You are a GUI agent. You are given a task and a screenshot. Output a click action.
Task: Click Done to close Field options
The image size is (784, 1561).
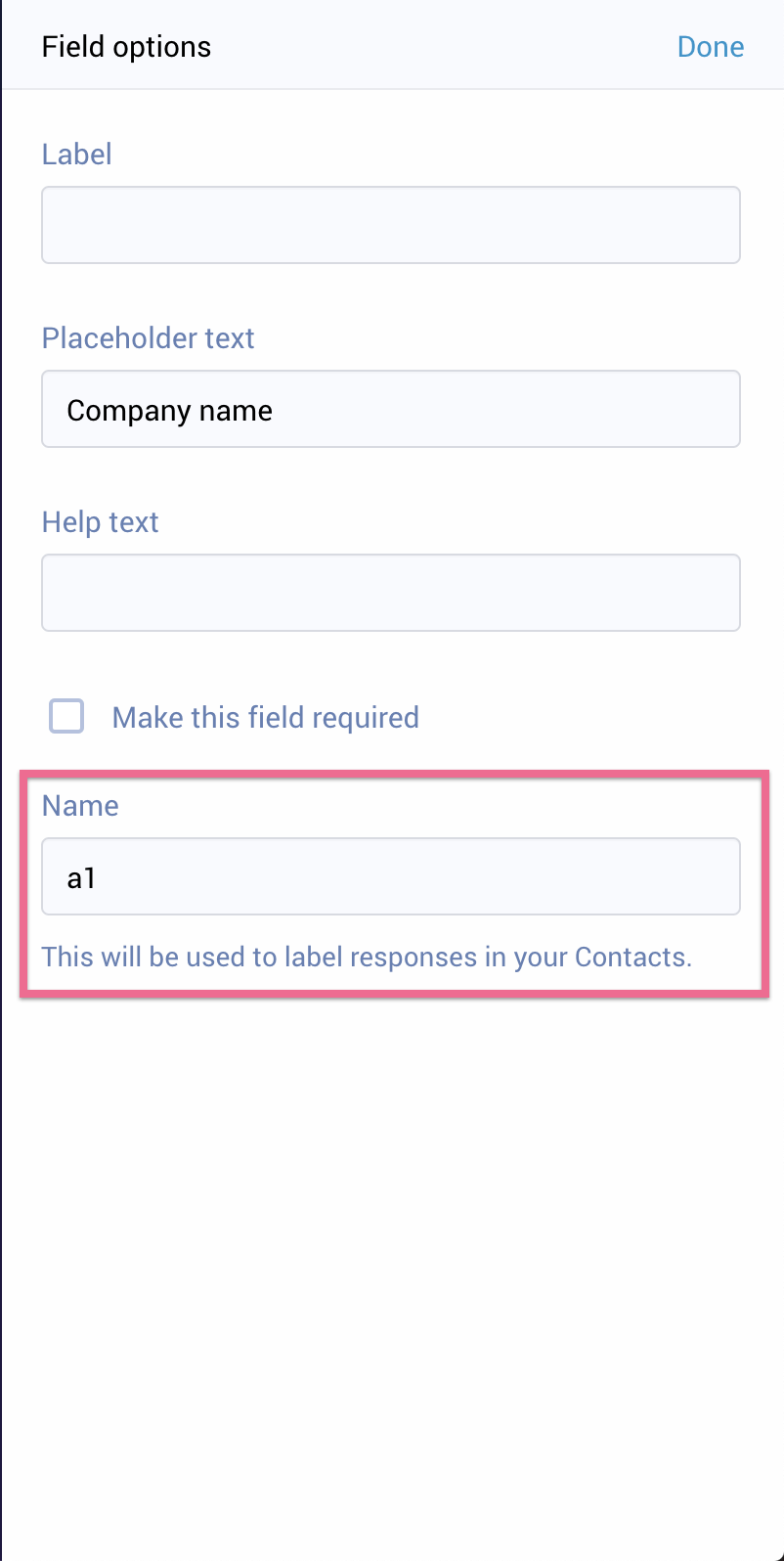[710, 47]
